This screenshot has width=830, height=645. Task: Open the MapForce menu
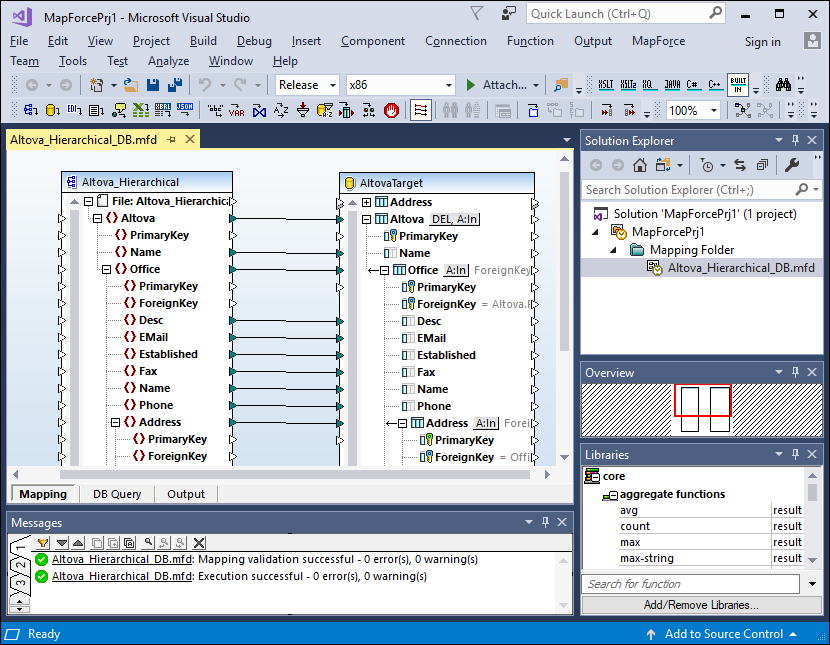click(657, 41)
